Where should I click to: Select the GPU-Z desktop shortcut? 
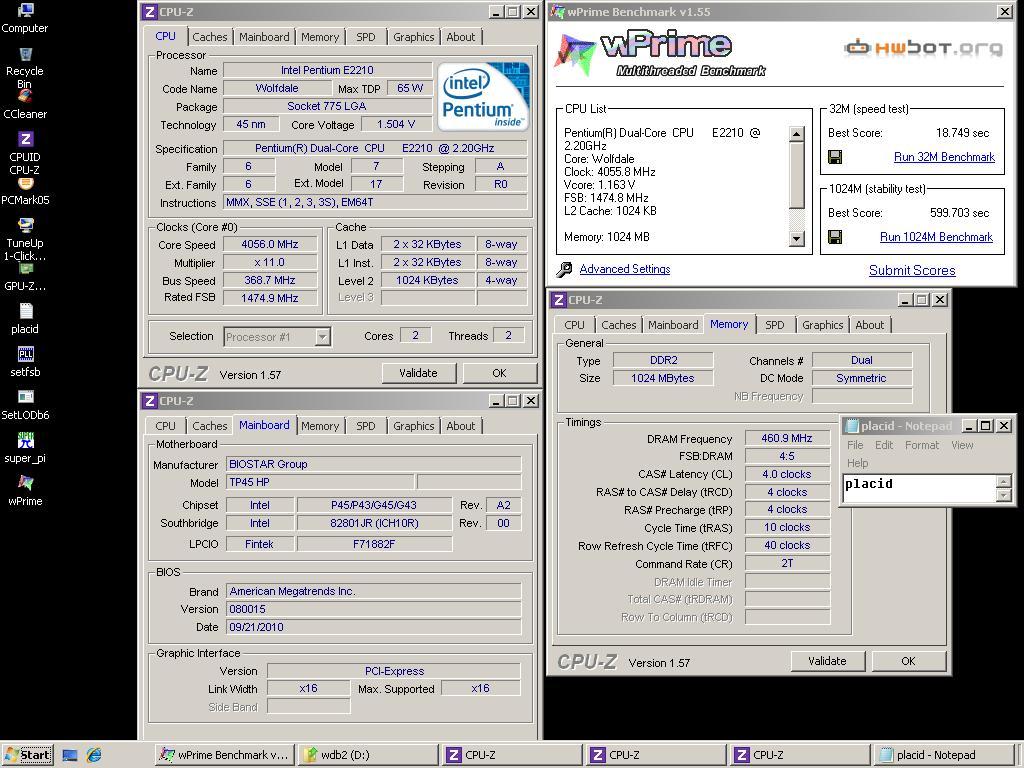(x=25, y=278)
